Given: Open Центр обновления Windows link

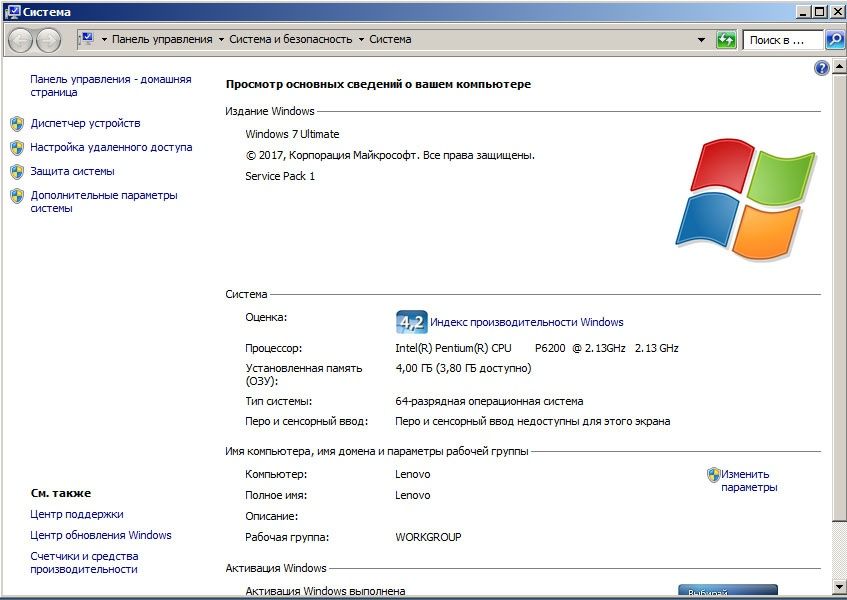Looking at the screenshot, I should coord(100,535).
